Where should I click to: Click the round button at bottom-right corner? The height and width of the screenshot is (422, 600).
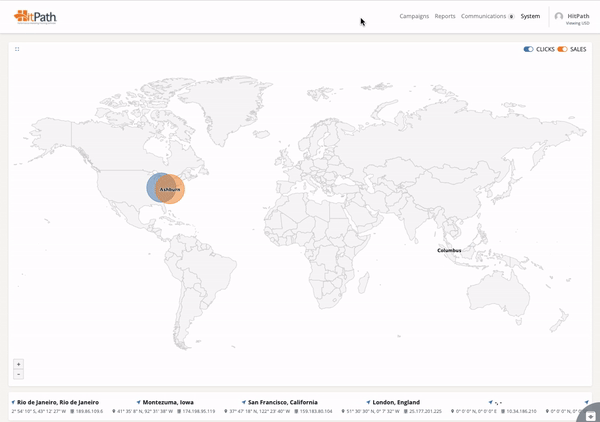click(590, 412)
